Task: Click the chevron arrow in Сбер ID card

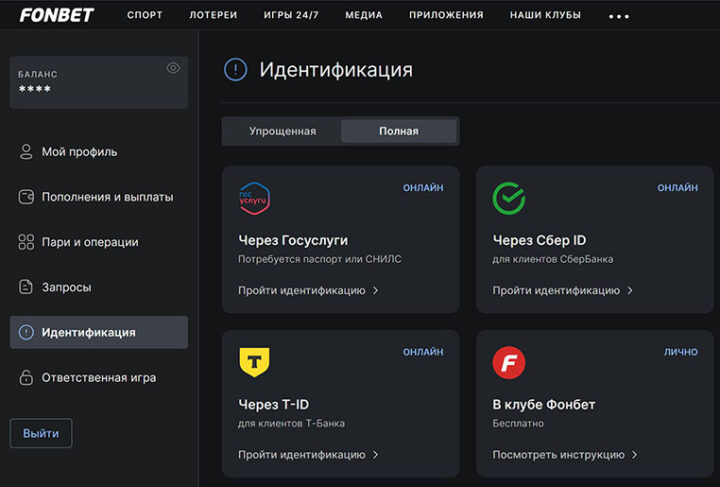Action: coord(630,291)
